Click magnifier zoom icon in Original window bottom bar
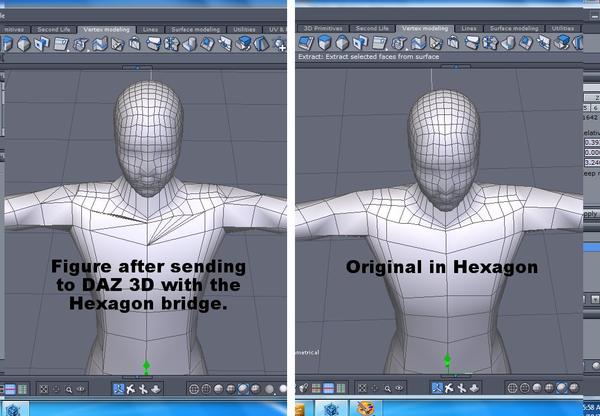 (387, 388)
